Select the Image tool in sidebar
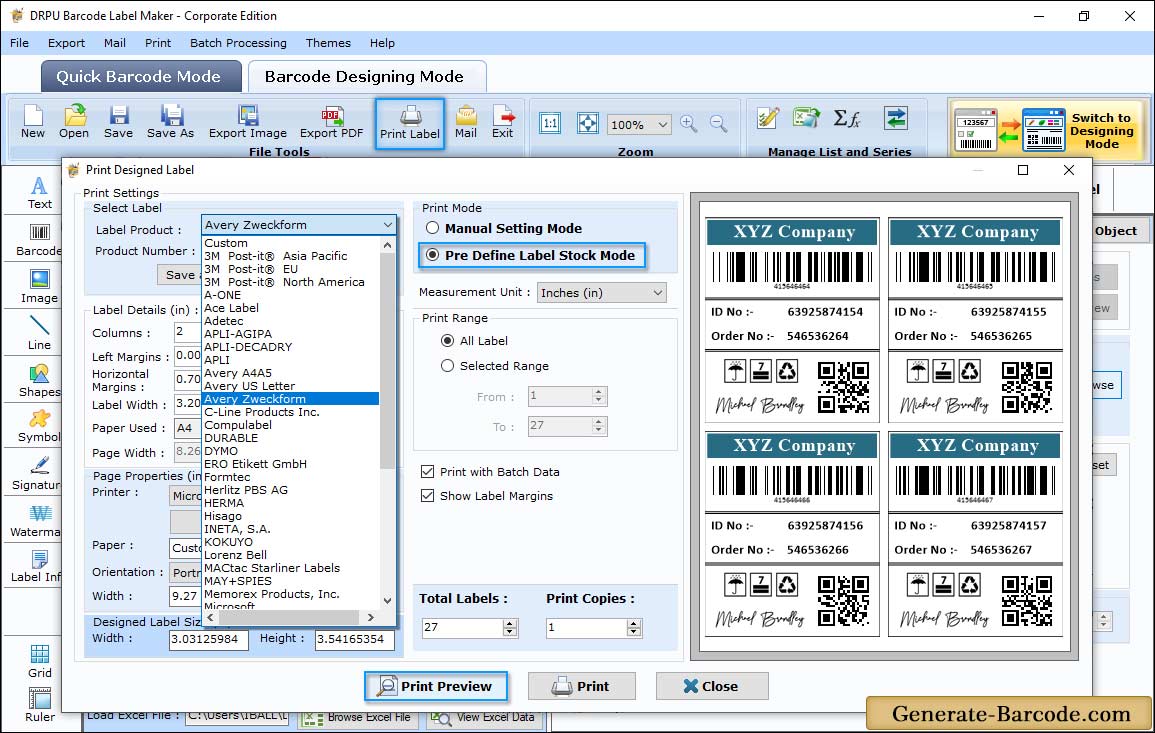 [39, 287]
